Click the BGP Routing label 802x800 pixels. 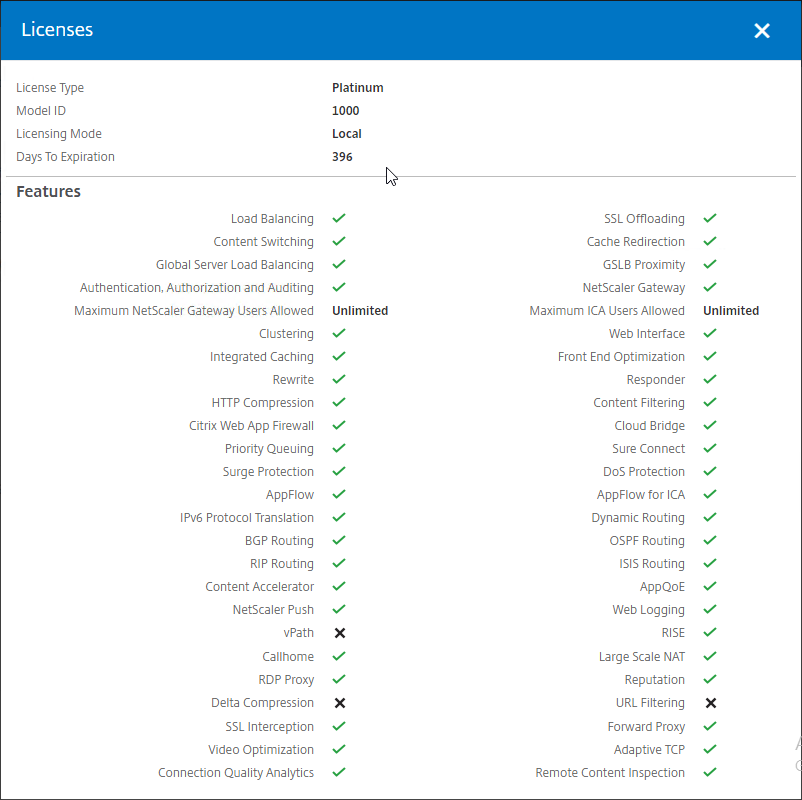click(x=279, y=541)
